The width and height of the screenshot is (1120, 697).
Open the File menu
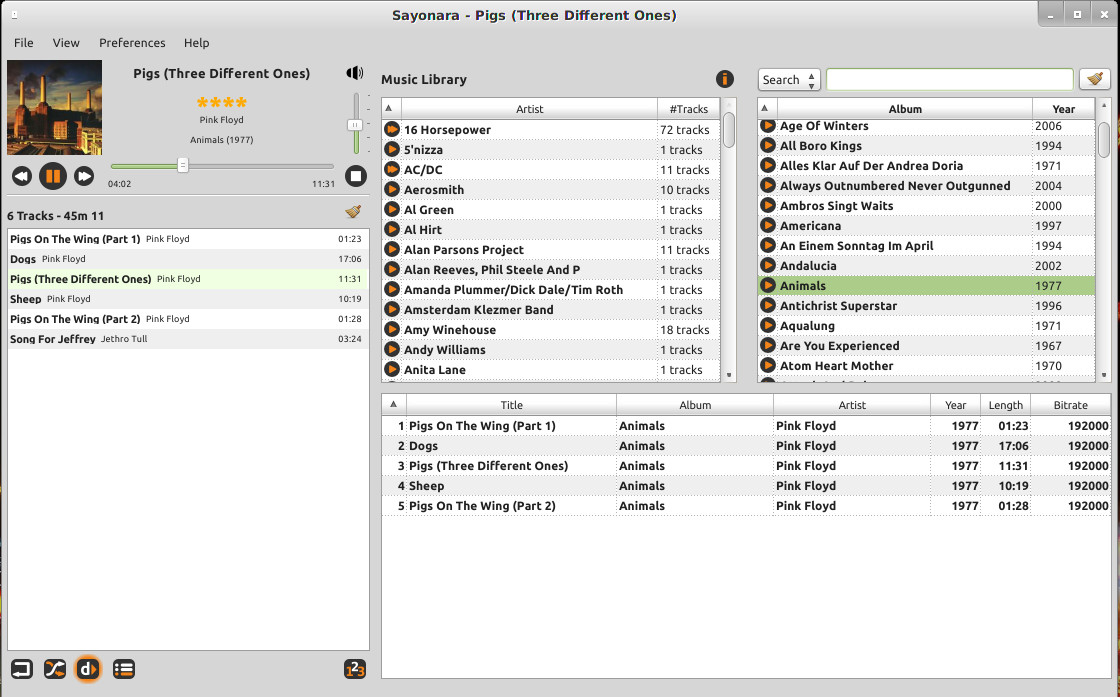[x=24, y=43]
